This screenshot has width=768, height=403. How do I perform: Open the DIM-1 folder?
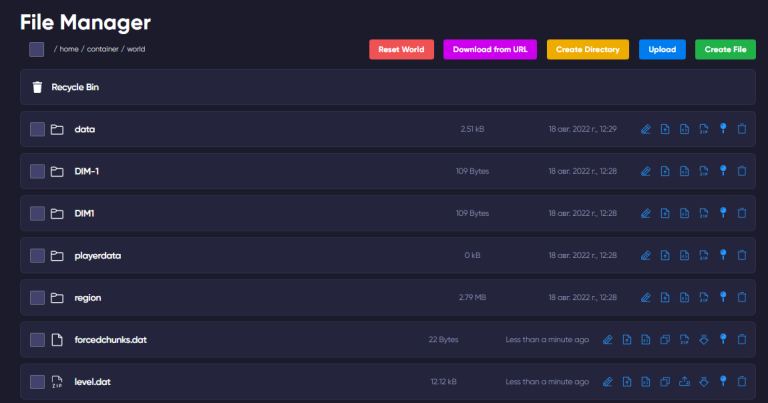pyautogui.click(x=87, y=171)
